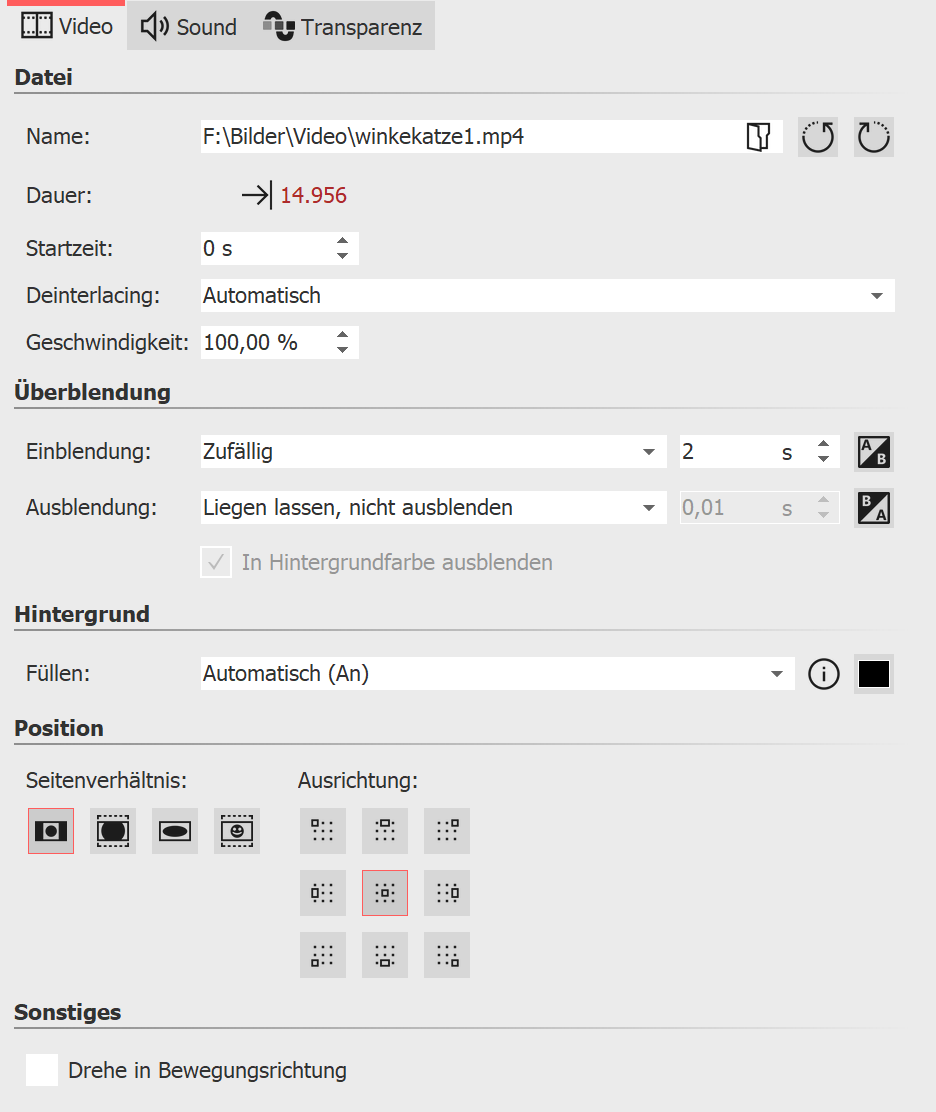Switch to the Transparenz tab
Screen dimensions: 936x1112
(343, 27)
